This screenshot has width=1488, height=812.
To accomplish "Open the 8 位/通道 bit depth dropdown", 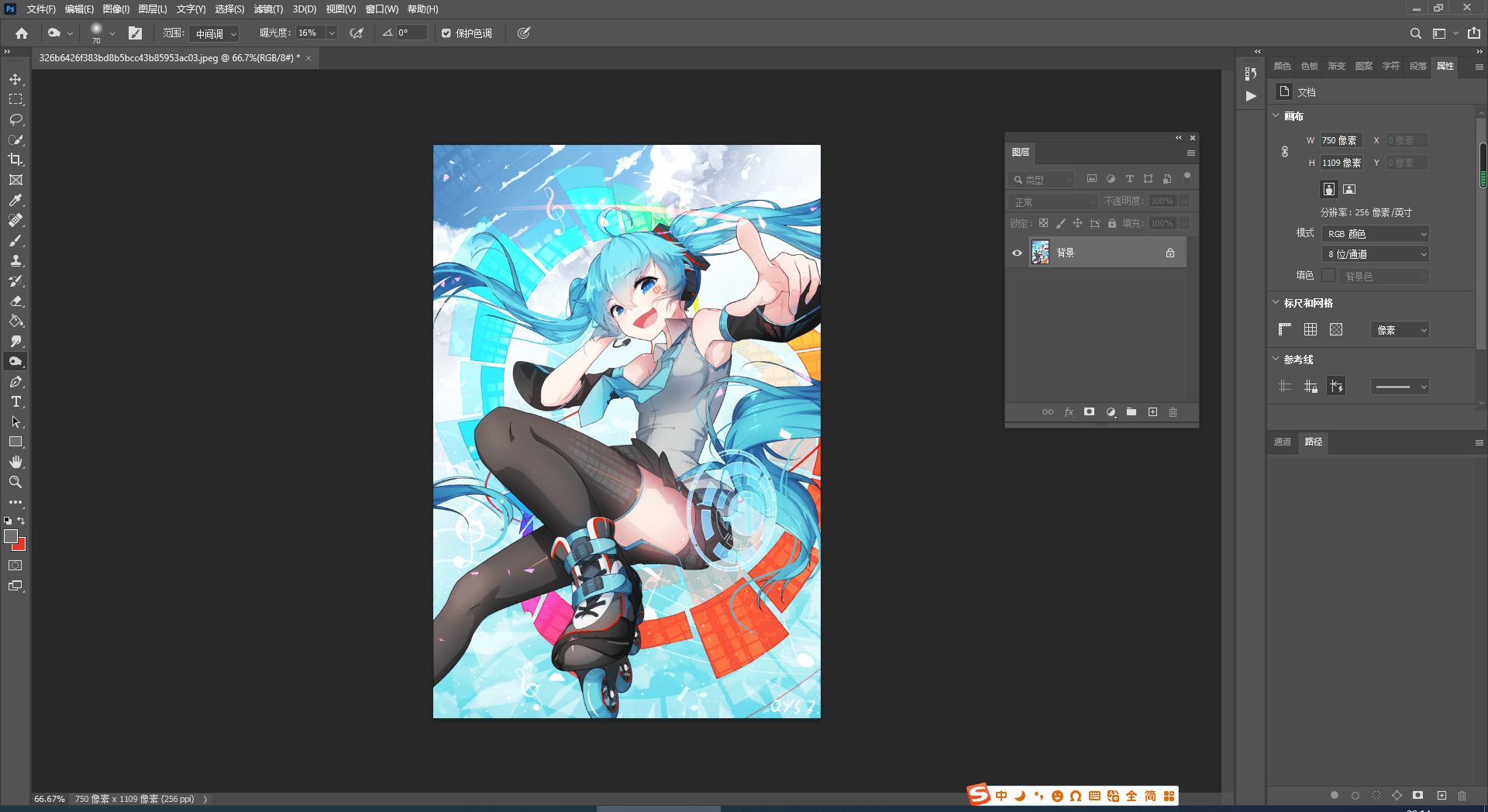I will coord(1376,254).
